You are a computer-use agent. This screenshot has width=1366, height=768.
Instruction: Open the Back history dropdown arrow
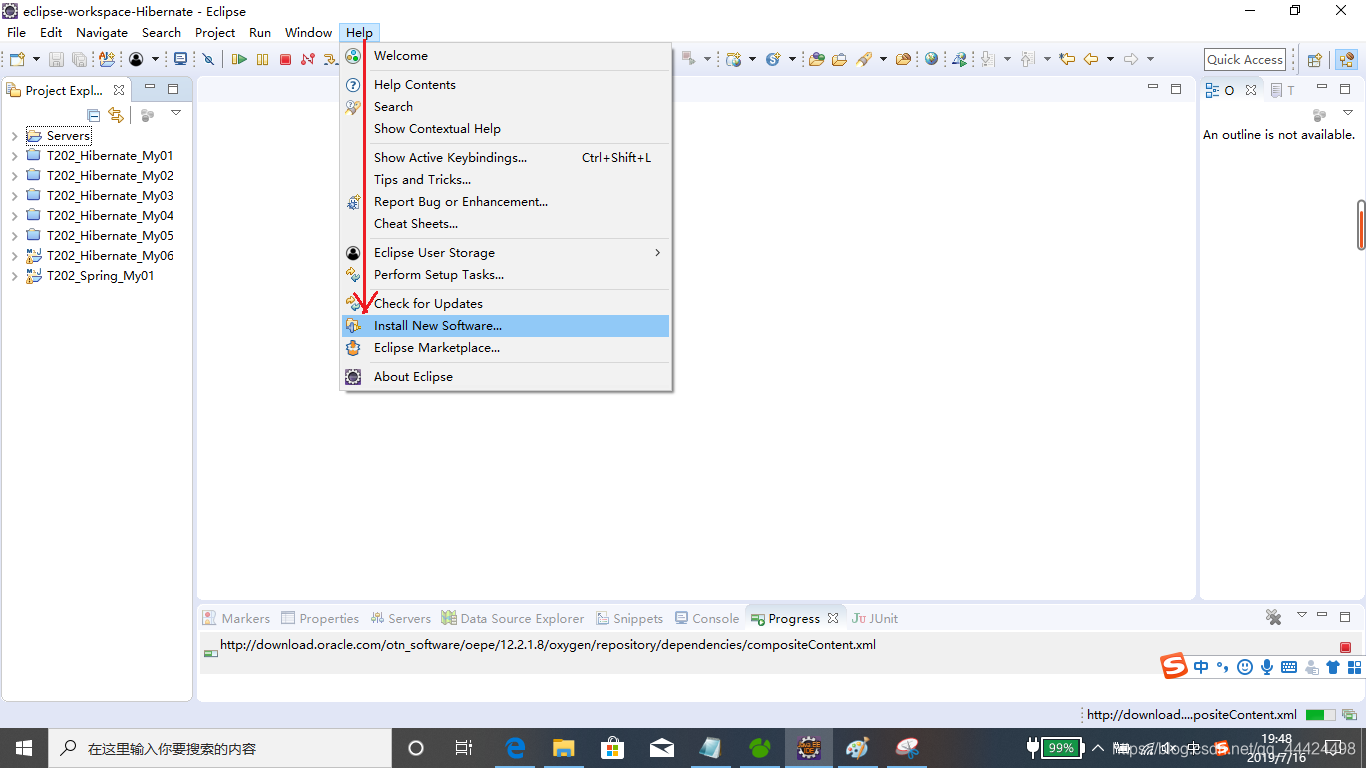click(1110, 59)
